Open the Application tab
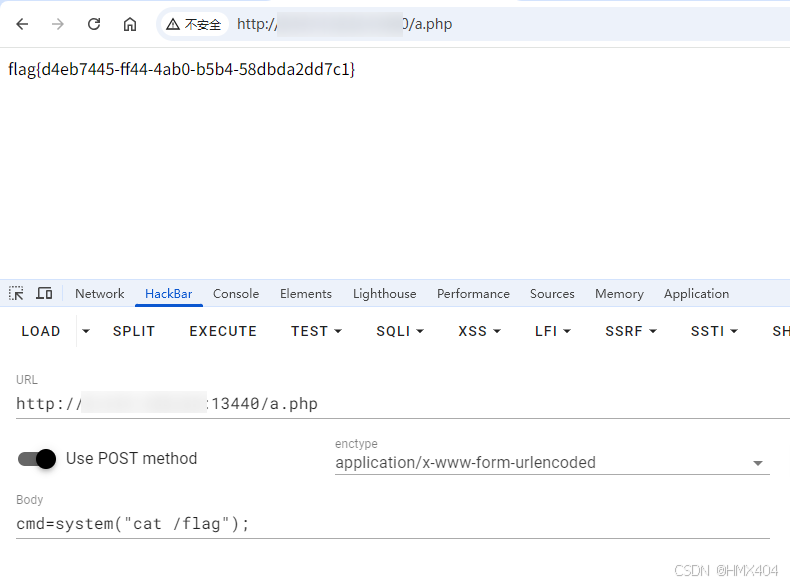The height and width of the screenshot is (584, 790). [696, 294]
